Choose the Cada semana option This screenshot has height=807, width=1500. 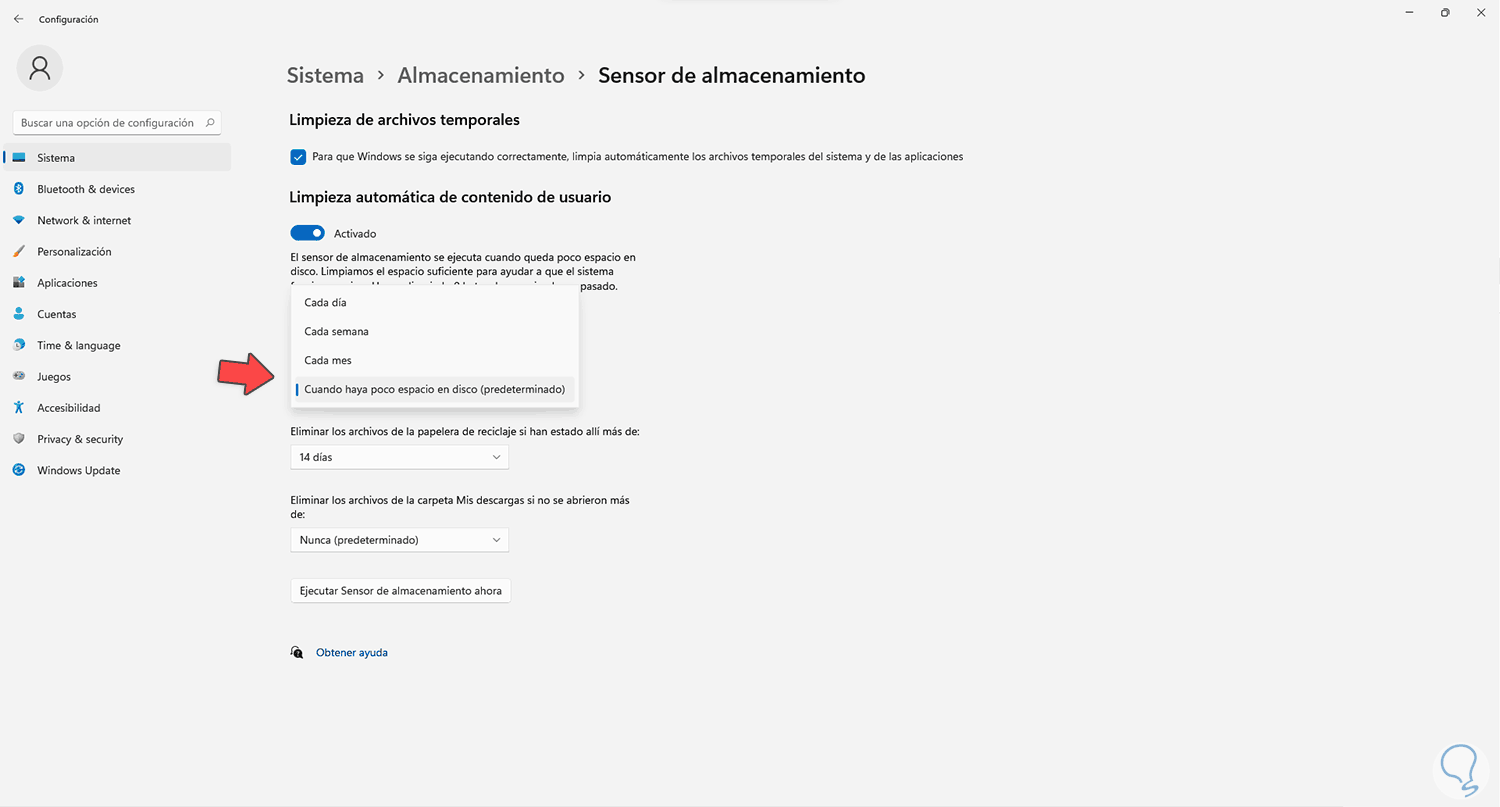point(337,332)
